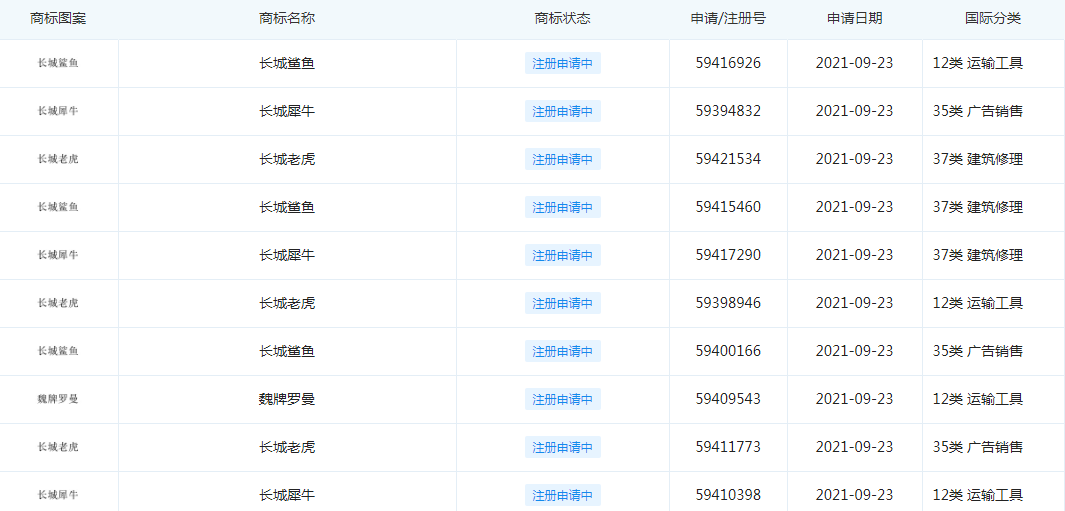This screenshot has height=511, width=1065.
Task: Click the 商标图案 column header
Action: click(58, 19)
